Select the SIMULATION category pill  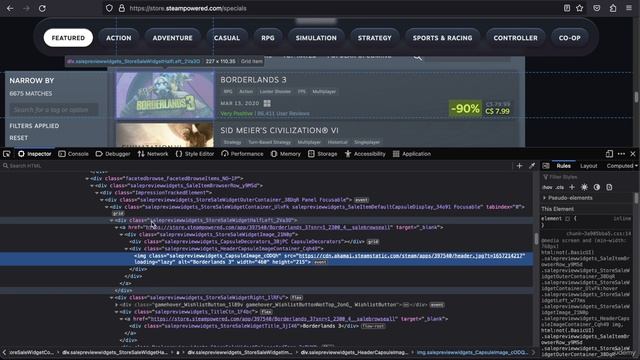316,38
